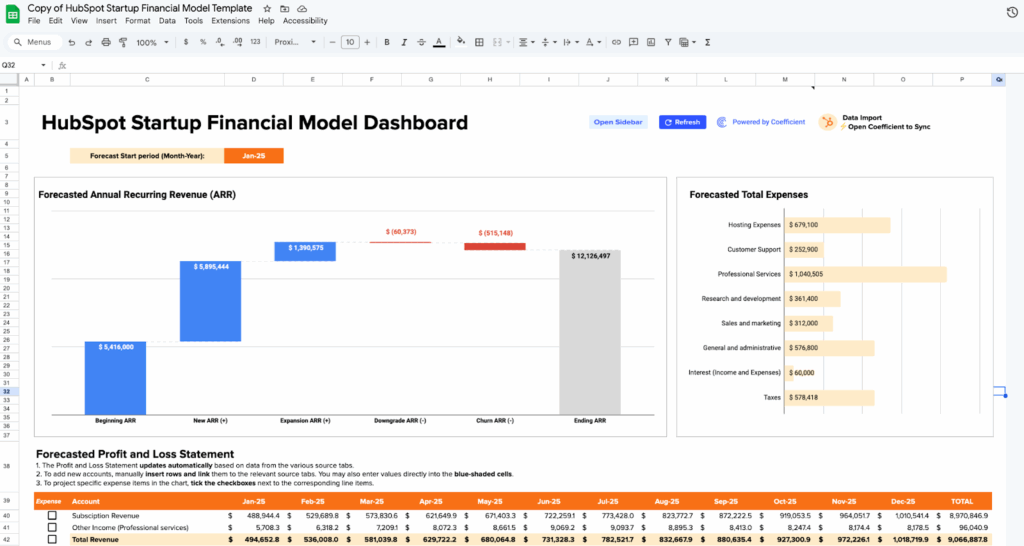Screen dimensions: 1024x546
Task: Toggle Bold formatting
Action: point(387,42)
